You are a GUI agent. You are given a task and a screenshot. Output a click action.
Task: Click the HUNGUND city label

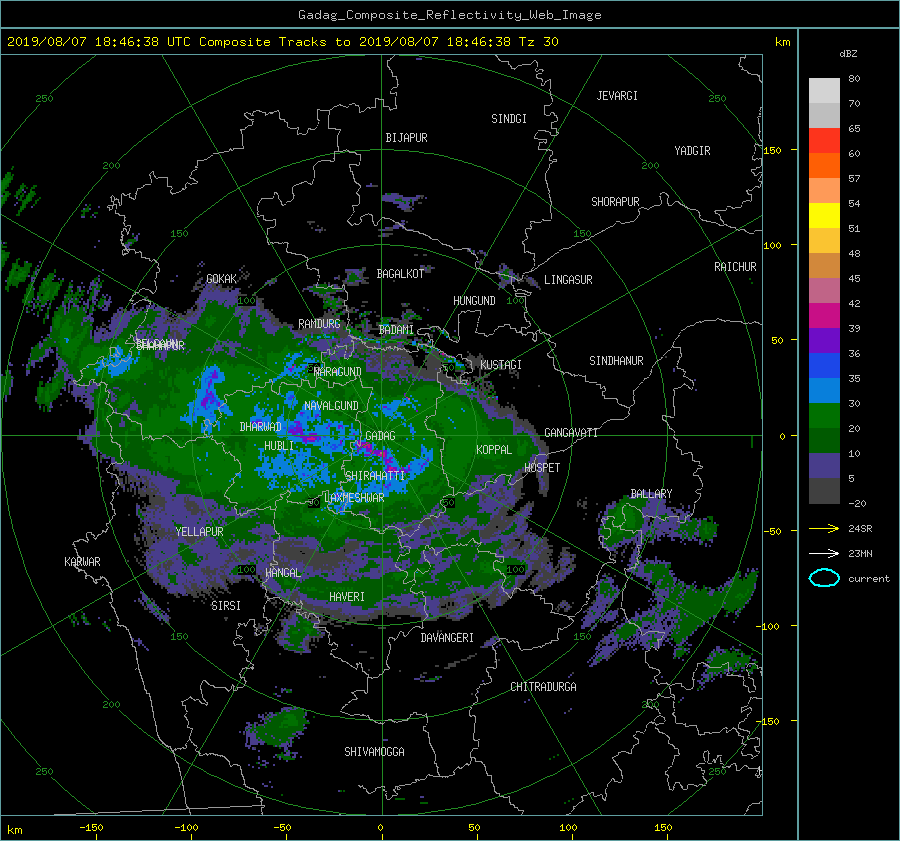click(474, 301)
